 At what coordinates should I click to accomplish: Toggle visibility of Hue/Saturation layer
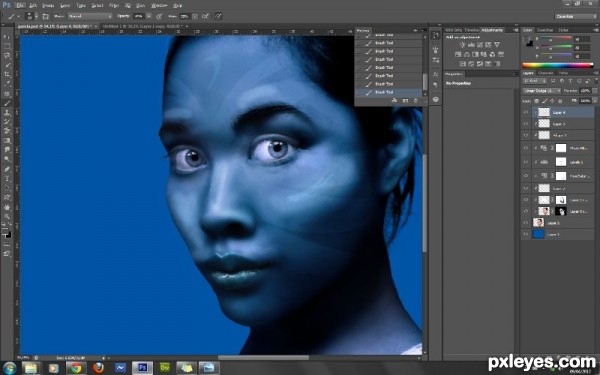coord(526,176)
